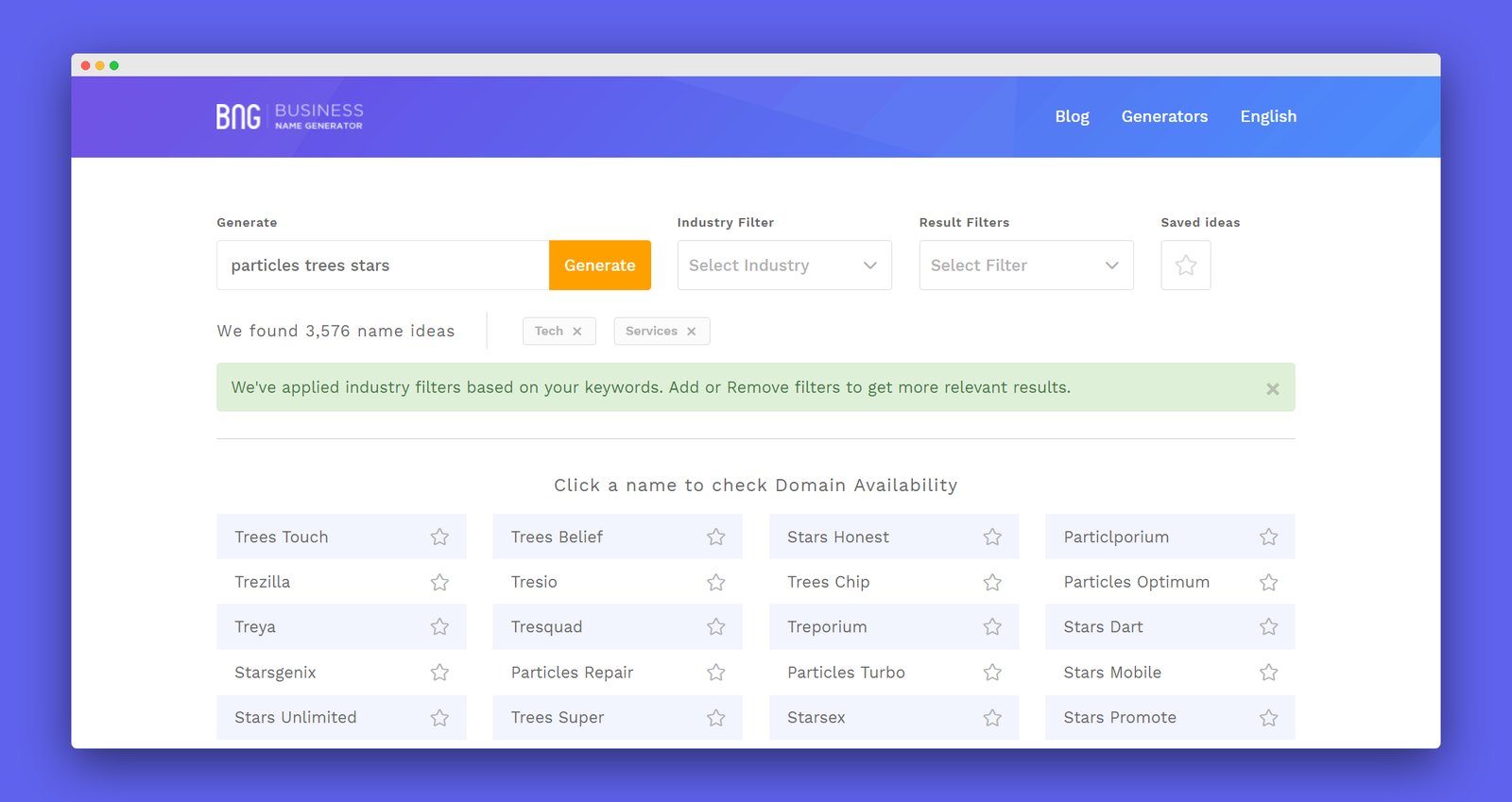Check domain for Trezilla
1512x802 pixels.
263,582
